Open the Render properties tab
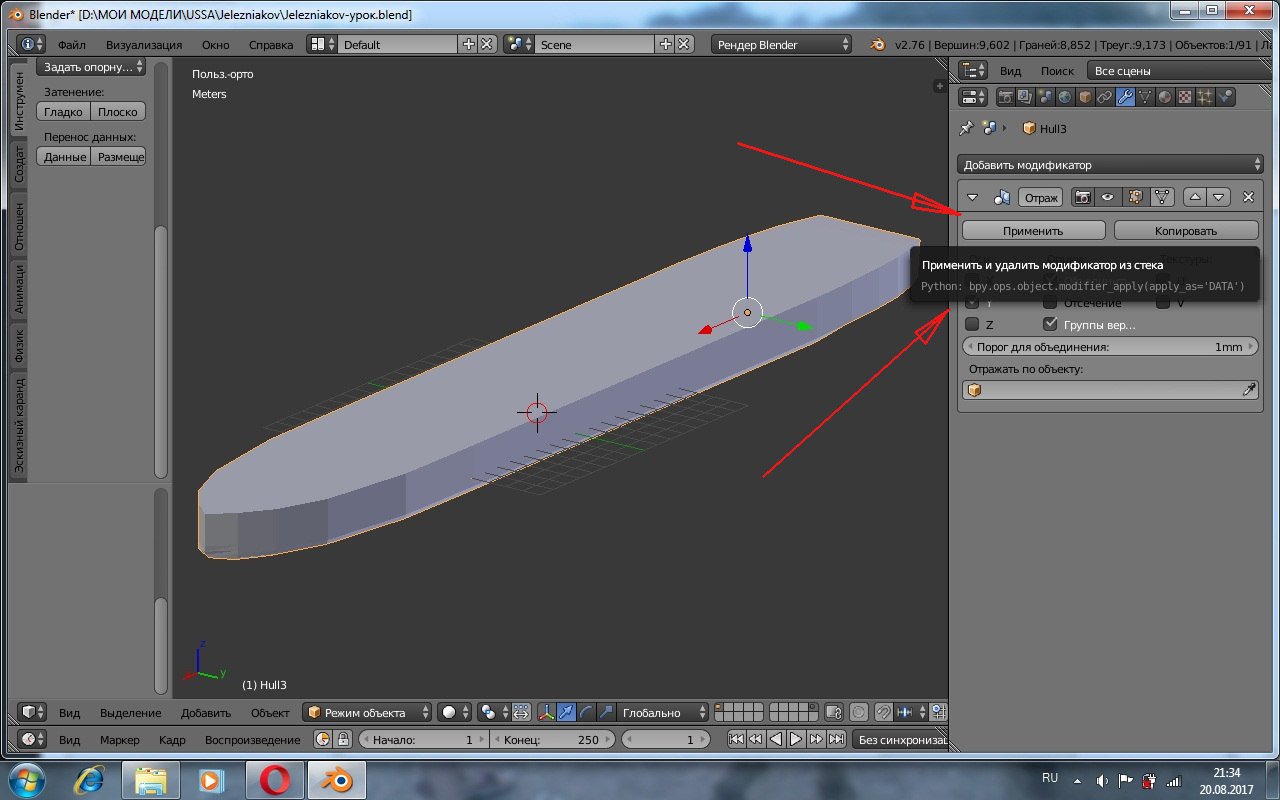 pyautogui.click(x=1005, y=97)
